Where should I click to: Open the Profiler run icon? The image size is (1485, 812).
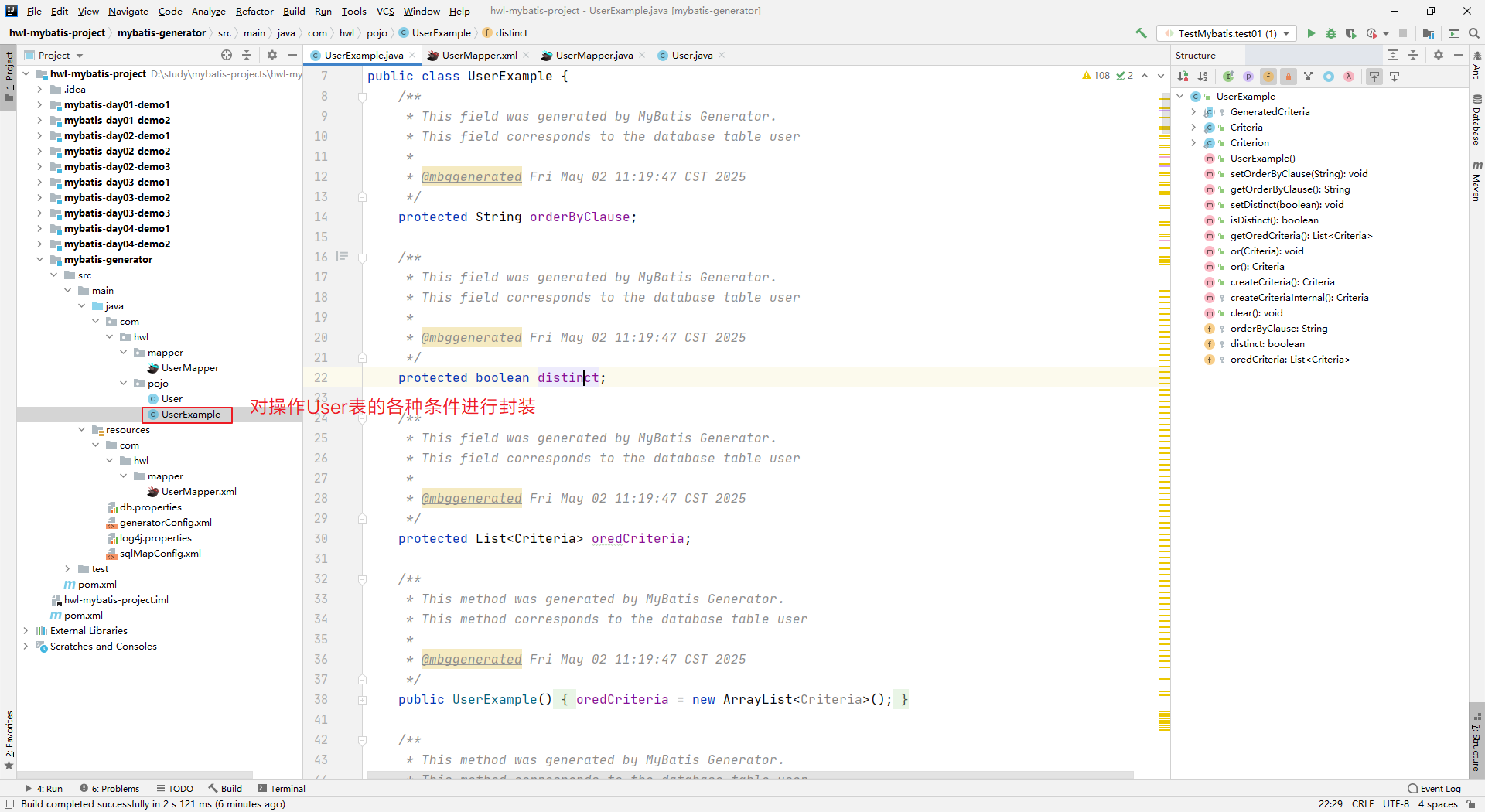[1372, 33]
